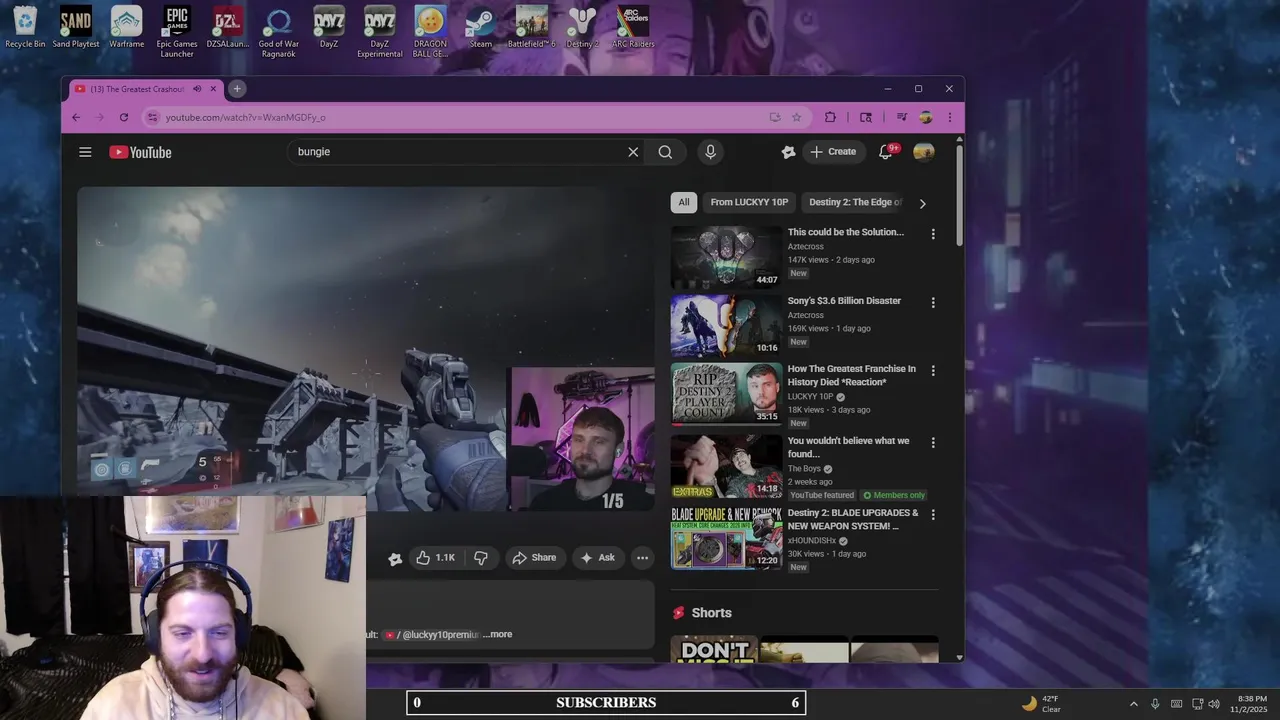Open options for How The Greatest Franchise video
The image size is (1280, 720).
pyautogui.click(x=933, y=370)
